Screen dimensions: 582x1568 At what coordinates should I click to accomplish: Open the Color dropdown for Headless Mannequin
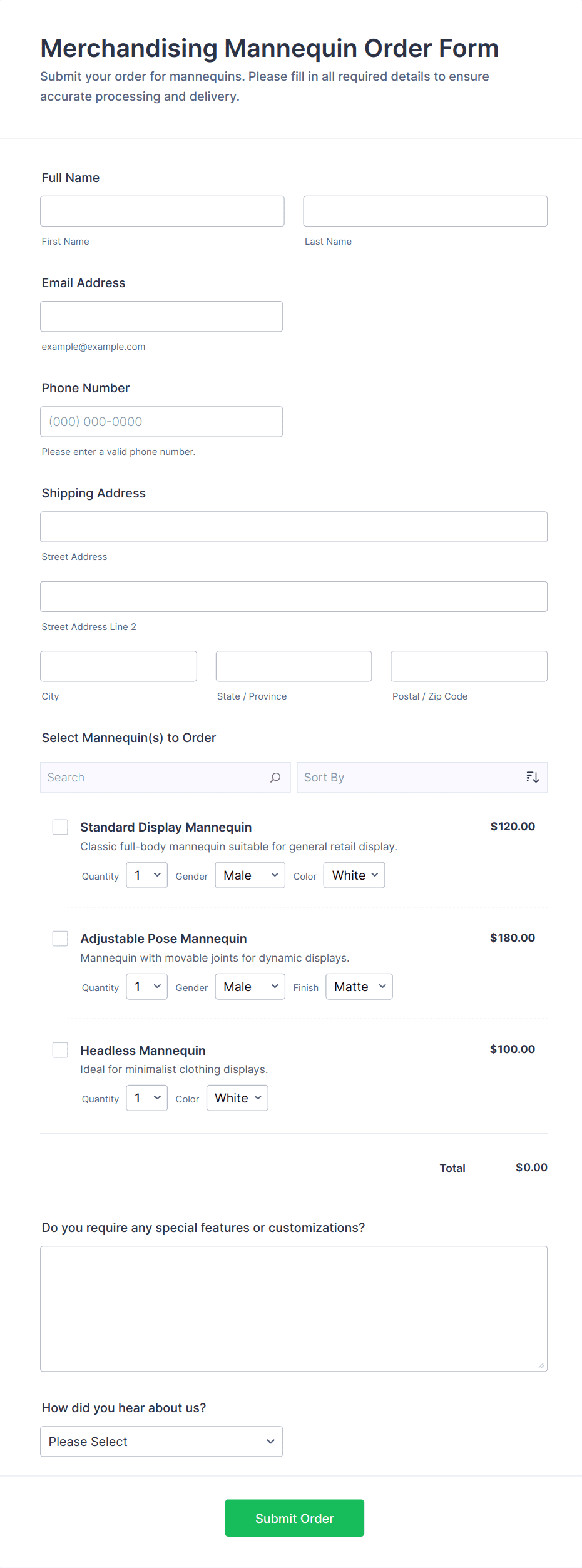[x=237, y=1097]
